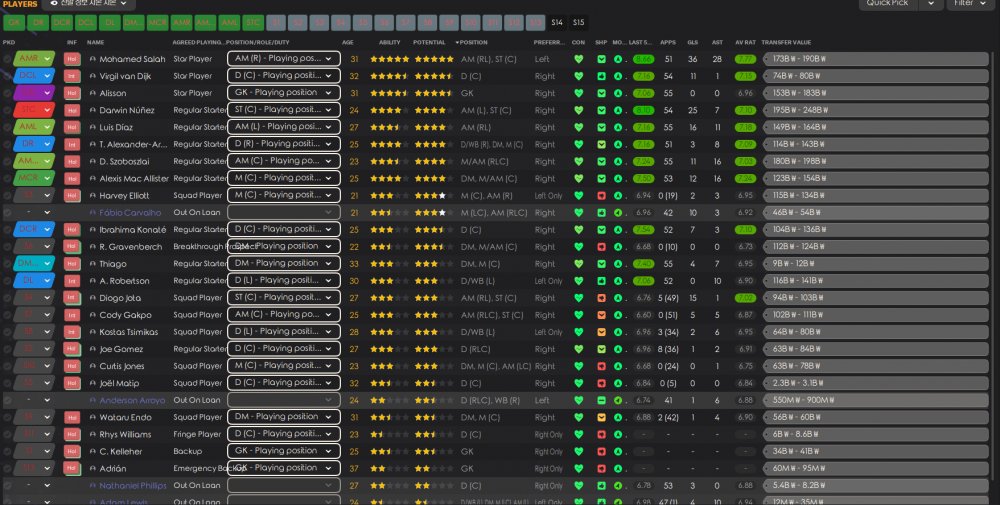Toggle the selection circle for Alisson
The height and width of the screenshot is (505, 1000).
[7, 93]
